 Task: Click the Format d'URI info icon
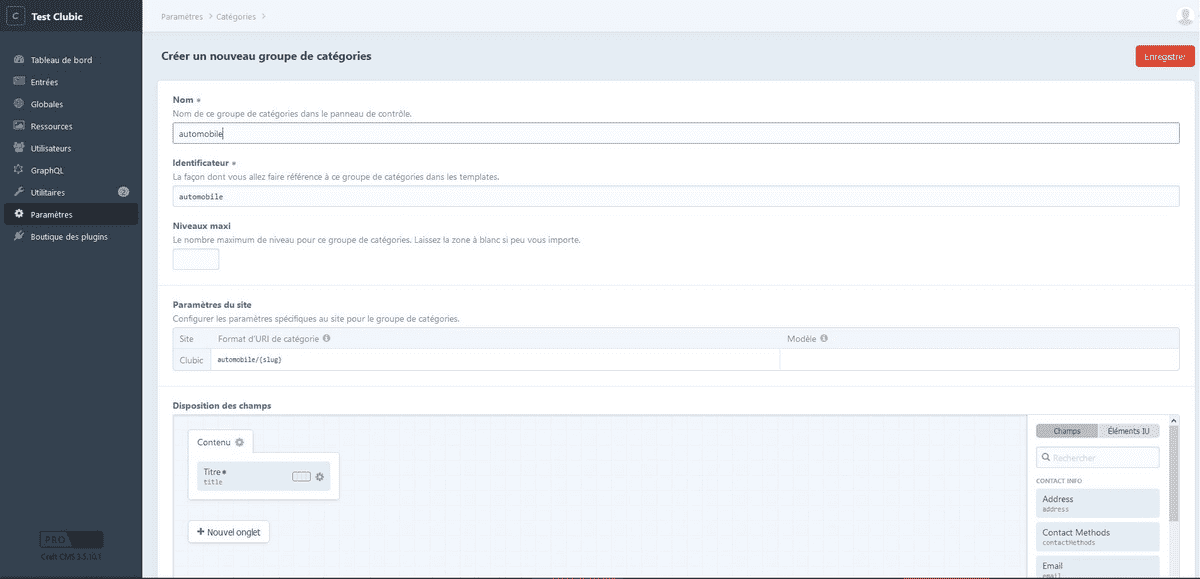click(327, 339)
